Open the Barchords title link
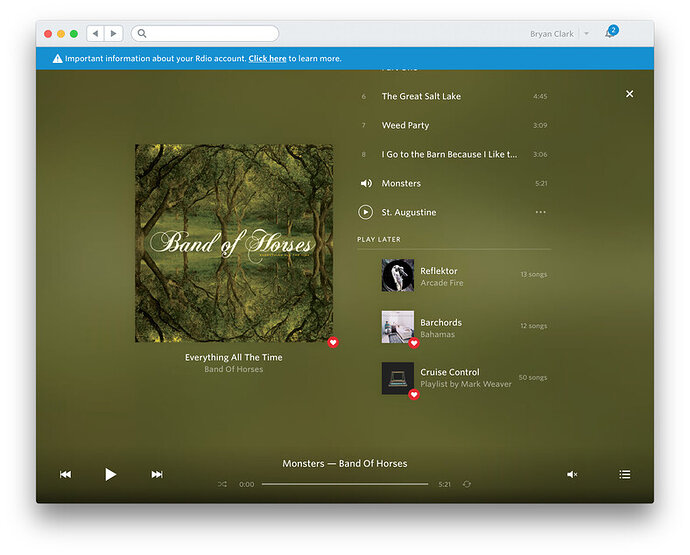Screen dimensions: 690x555 (x=441, y=323)
